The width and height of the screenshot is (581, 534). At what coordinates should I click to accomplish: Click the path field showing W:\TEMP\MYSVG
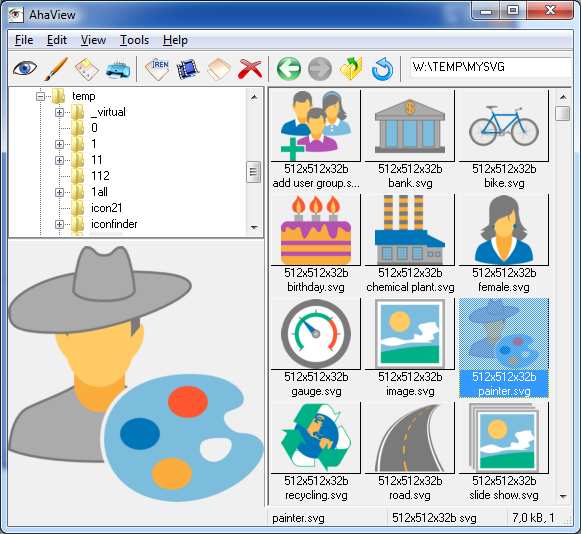point(491,67)
